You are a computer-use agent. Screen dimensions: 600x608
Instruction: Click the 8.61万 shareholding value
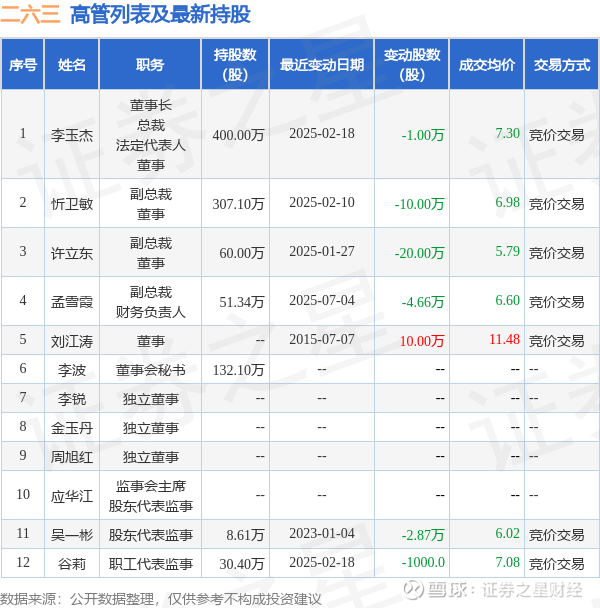click(x=245, y=535)
